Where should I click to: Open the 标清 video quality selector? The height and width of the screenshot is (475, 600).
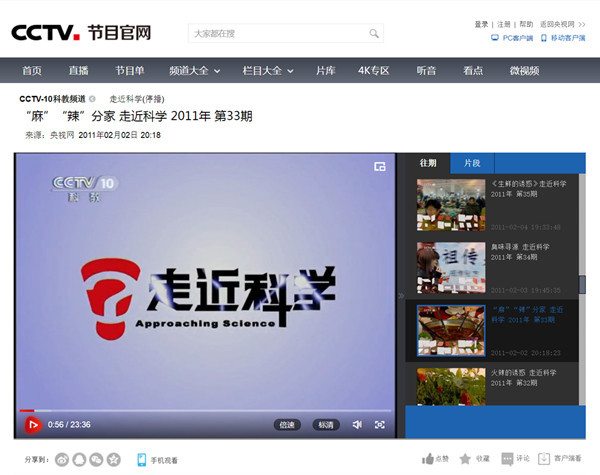pos(326,424)
